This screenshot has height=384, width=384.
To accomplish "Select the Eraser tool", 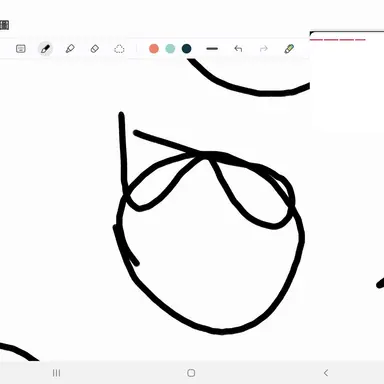I will pyautogui.click(x=95, y=49).
